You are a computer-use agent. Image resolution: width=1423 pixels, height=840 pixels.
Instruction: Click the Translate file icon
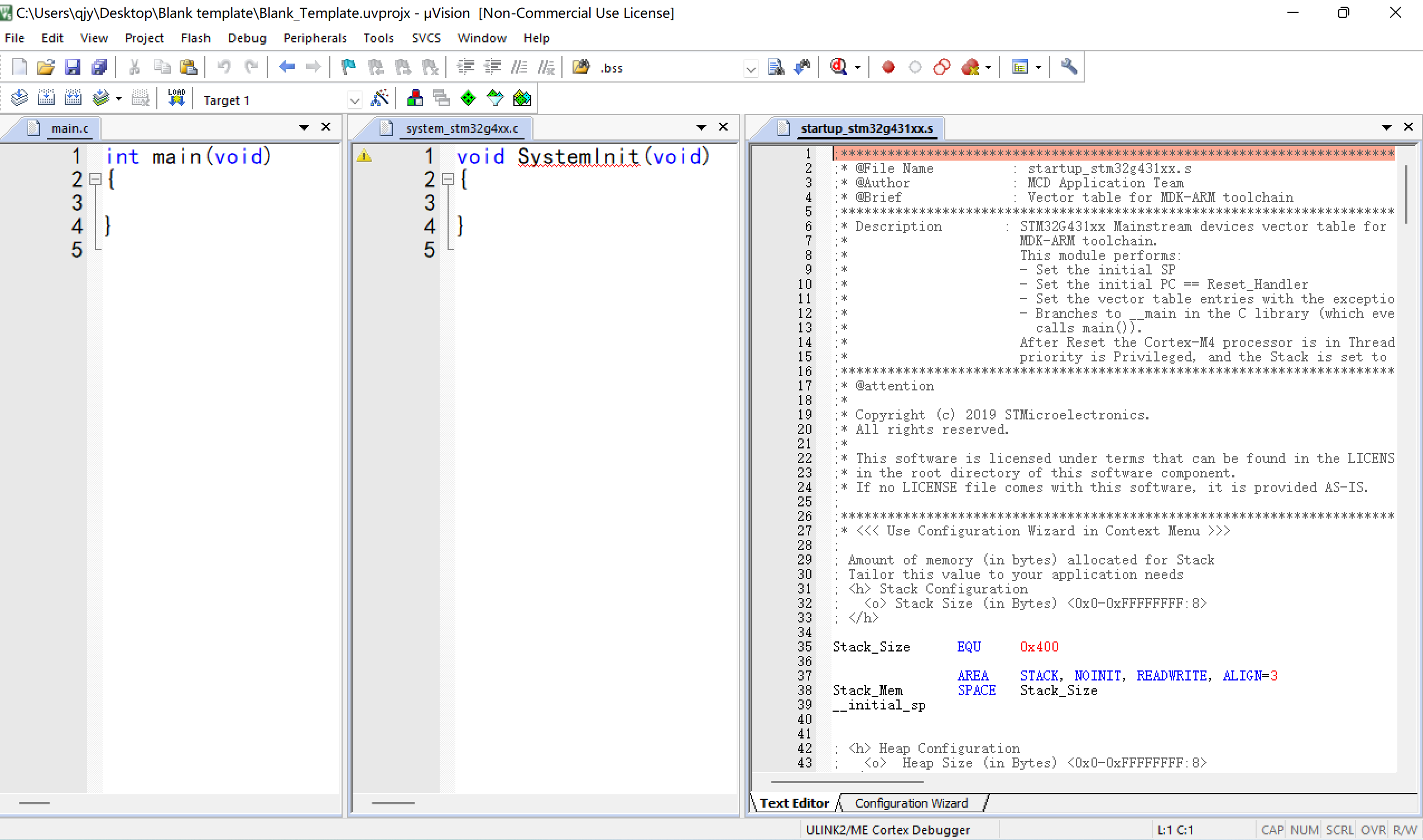tap(20, 99)
